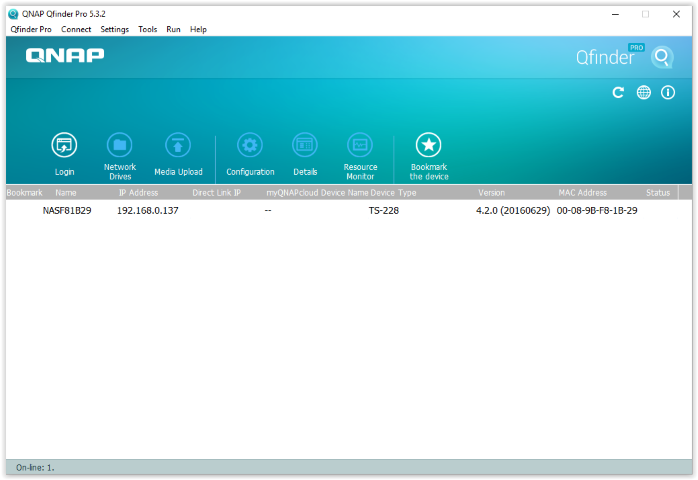
Task: Open the Tools menu
Action: [x=147, y=29]
